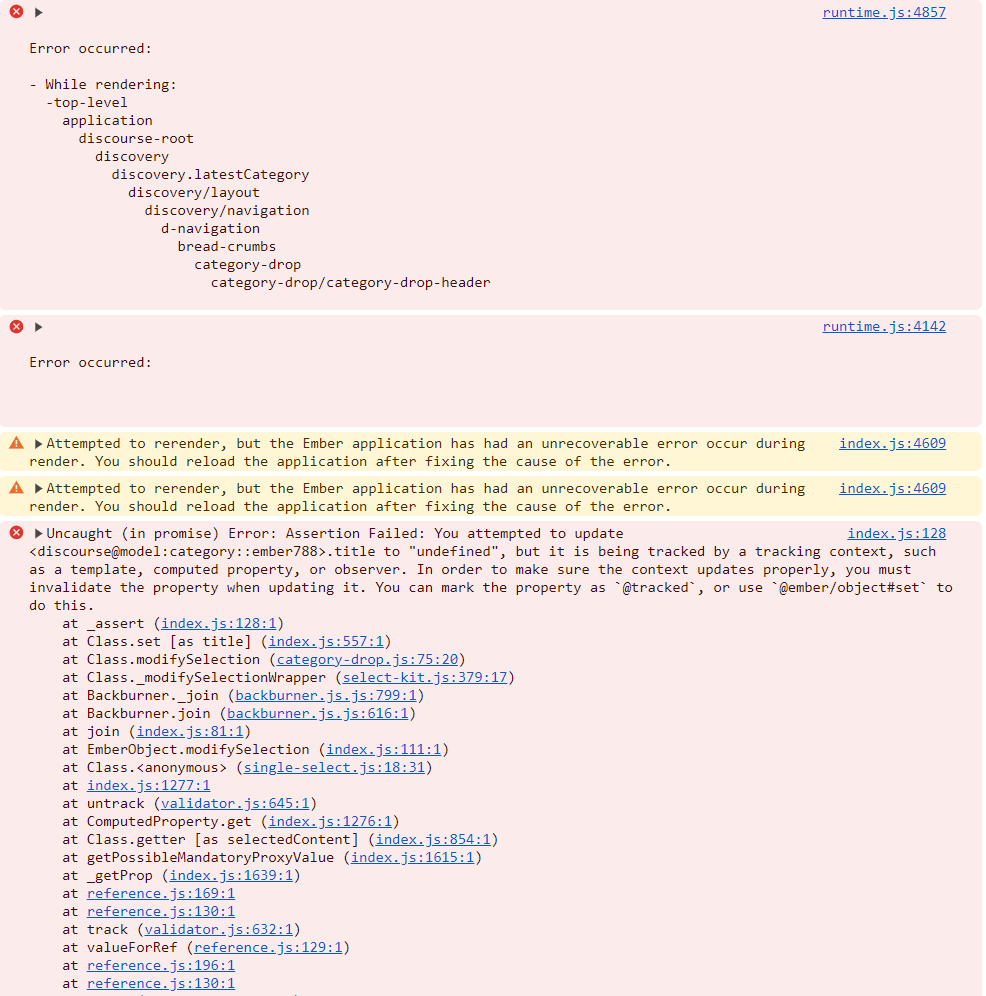986x996 pixels.
Task: Open index.js:1277:1 stack link
Action: click(149, 786)
